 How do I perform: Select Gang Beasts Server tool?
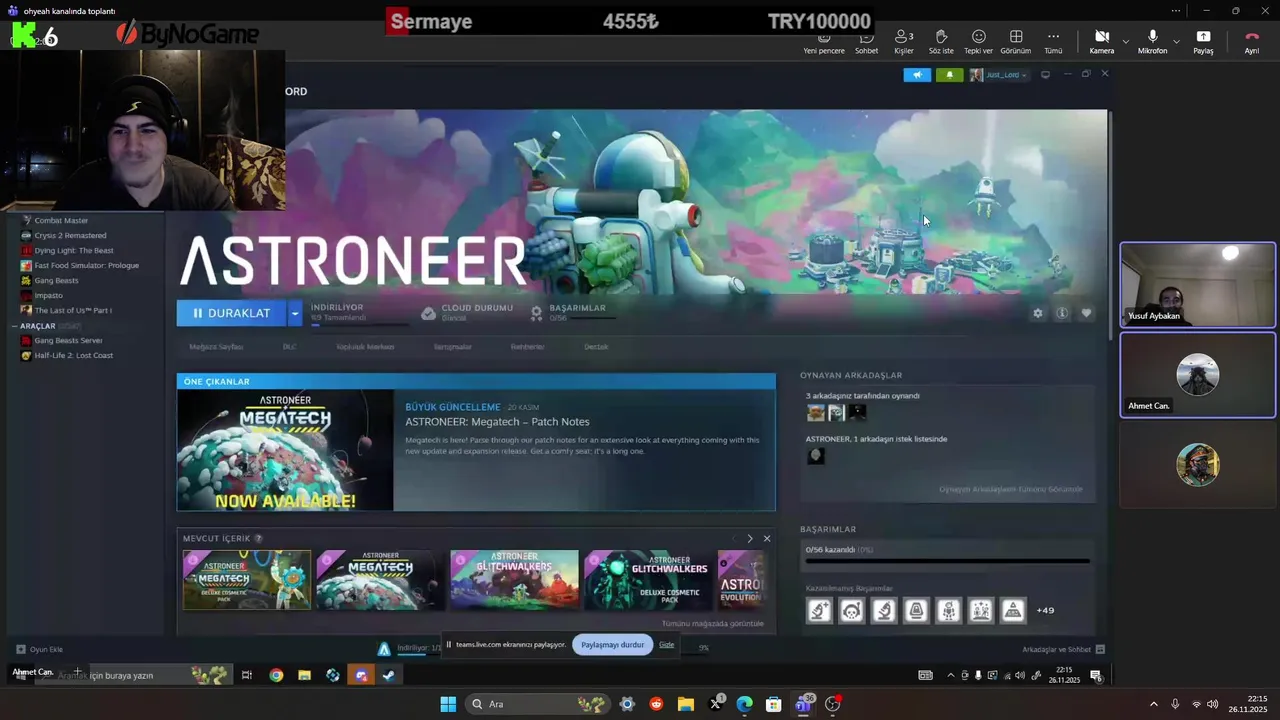pyautogui.click(x=68, y=340)
